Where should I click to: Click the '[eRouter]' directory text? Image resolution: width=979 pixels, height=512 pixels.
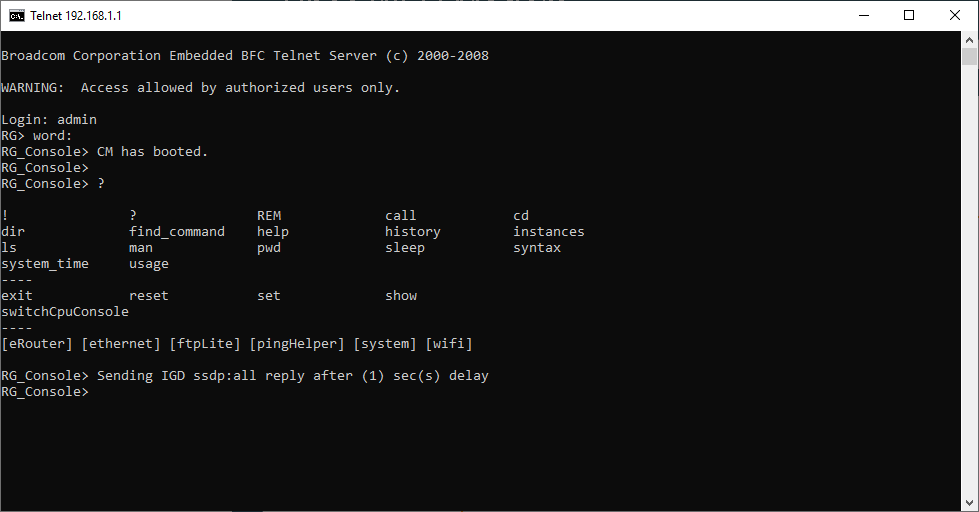tap(37, 344)
